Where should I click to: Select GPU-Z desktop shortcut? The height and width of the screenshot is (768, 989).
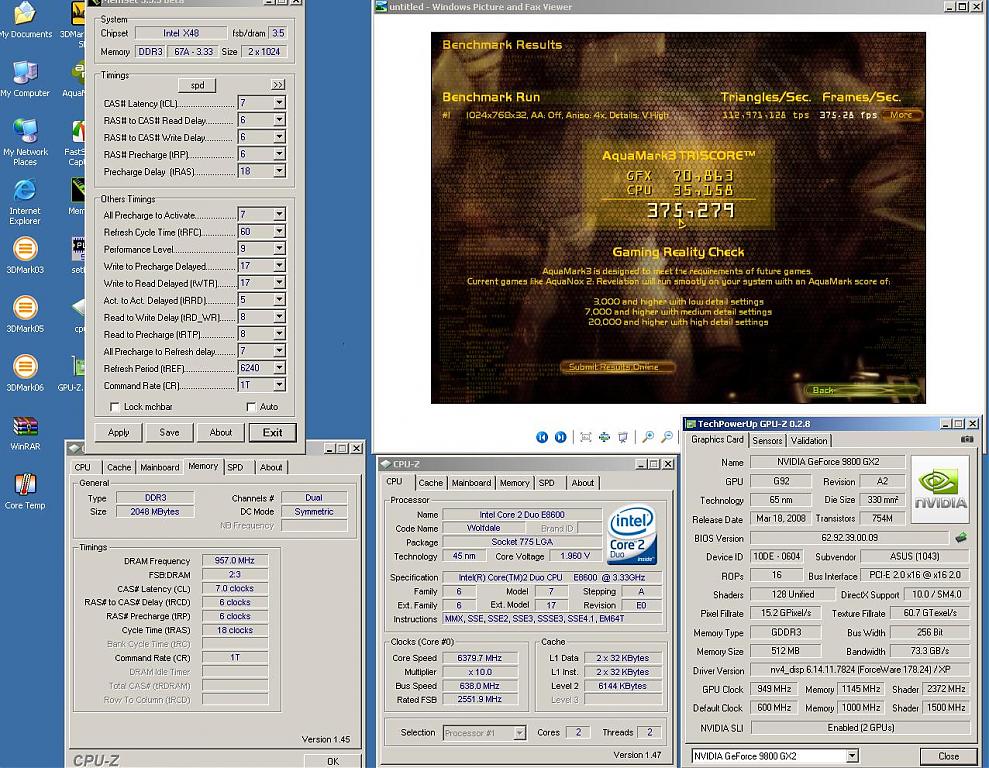click(x=71, y=373)
